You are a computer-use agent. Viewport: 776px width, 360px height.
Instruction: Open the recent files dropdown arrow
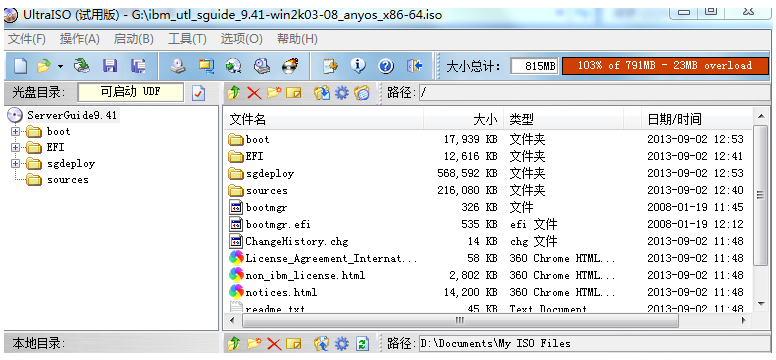[60, 66]
